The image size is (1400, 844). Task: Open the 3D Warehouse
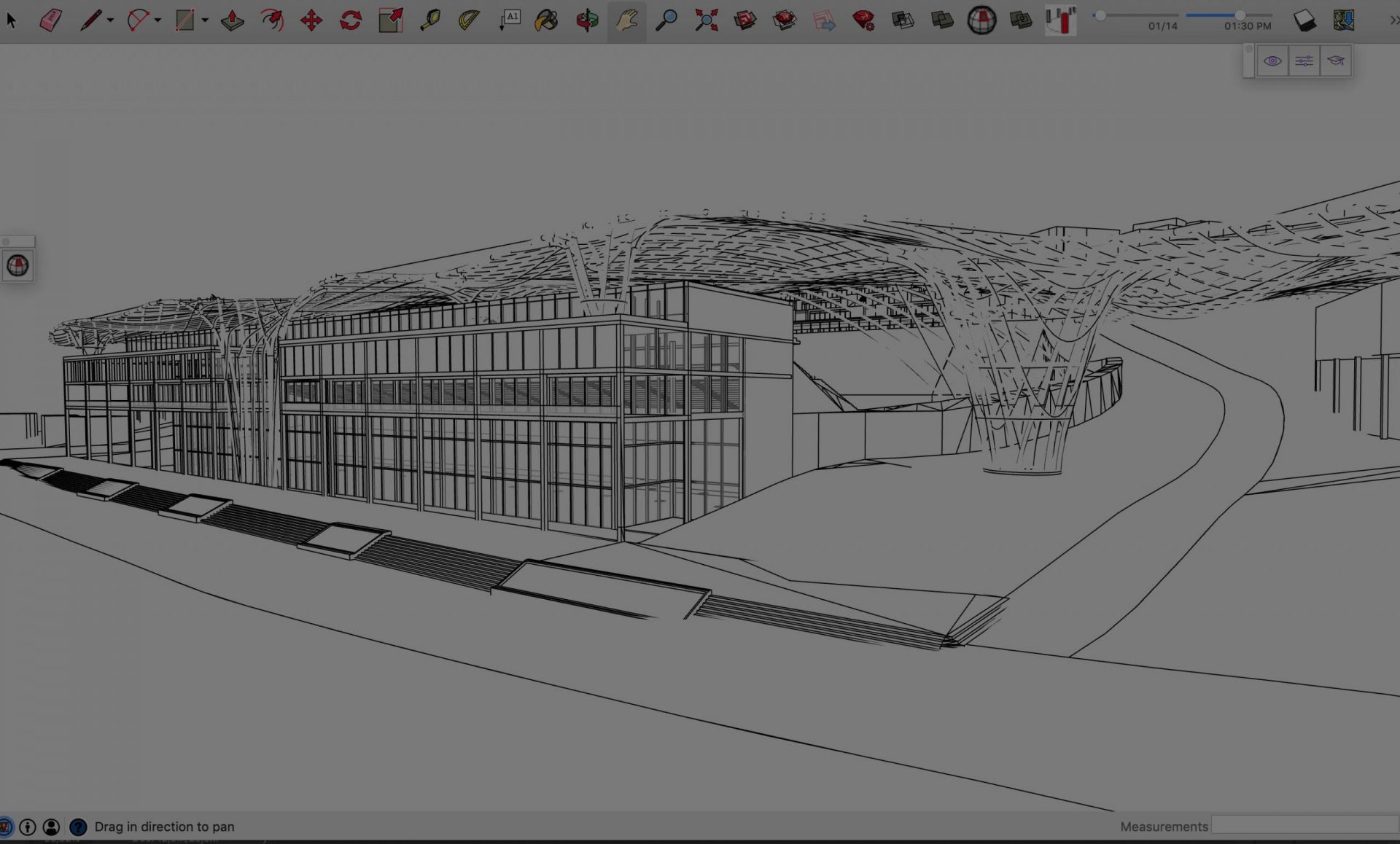tap(745, 20)
